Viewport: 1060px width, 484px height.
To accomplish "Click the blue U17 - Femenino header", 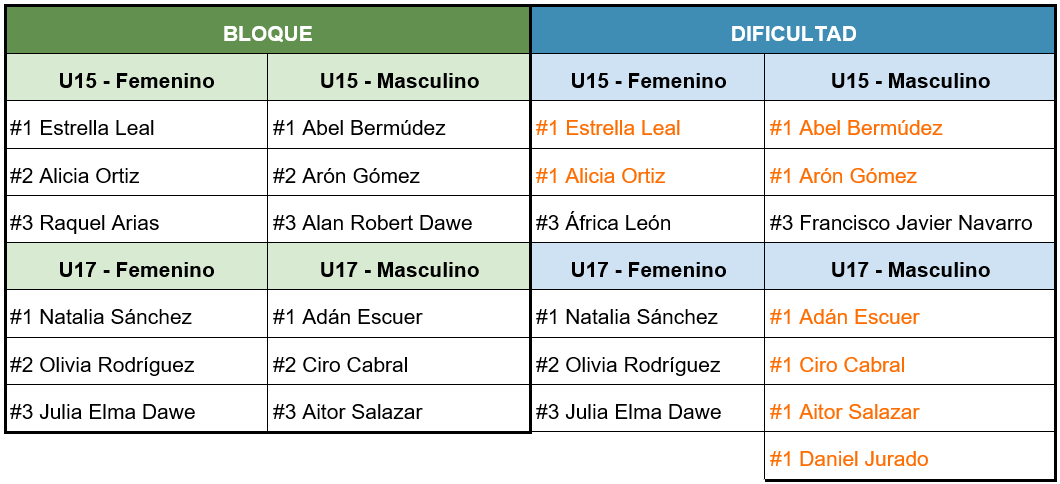I will click(x=648, y=270).
